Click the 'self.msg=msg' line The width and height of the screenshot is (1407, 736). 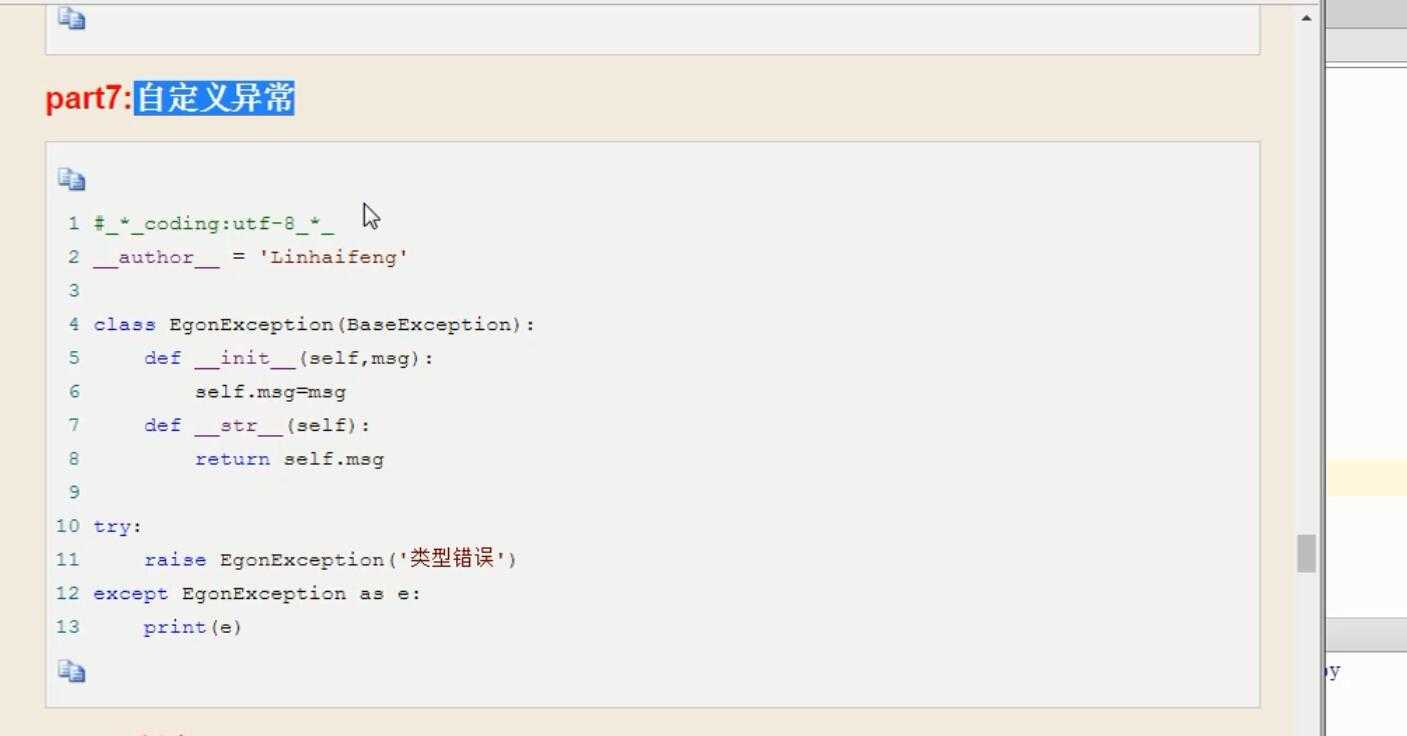pyautogui.click(x=270, y=392)
